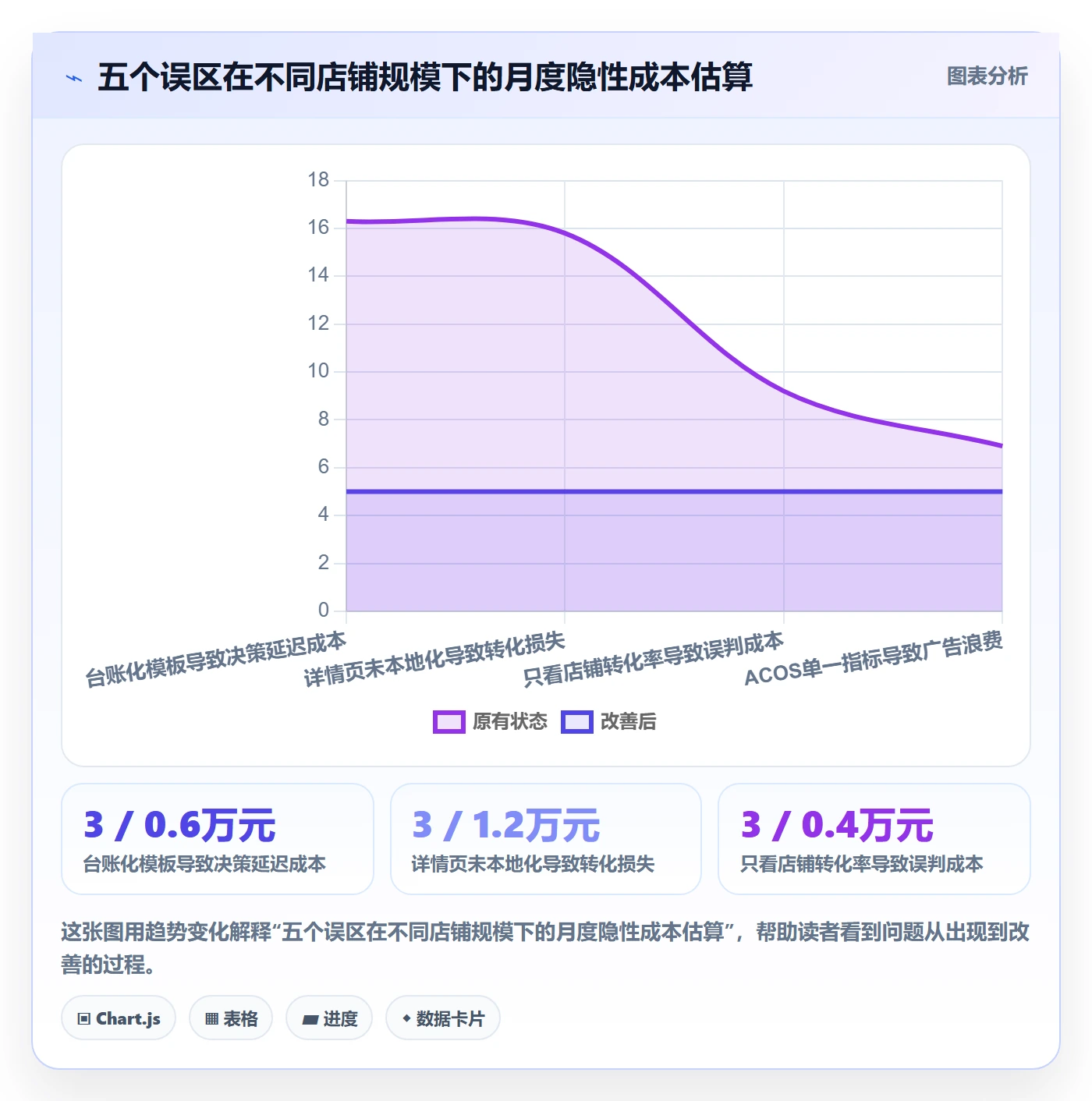Viewport: 1092px width, 1101px height.
Task: Click card caption 详情页未本地化导致转化损失
Action: tap(533, 864)
